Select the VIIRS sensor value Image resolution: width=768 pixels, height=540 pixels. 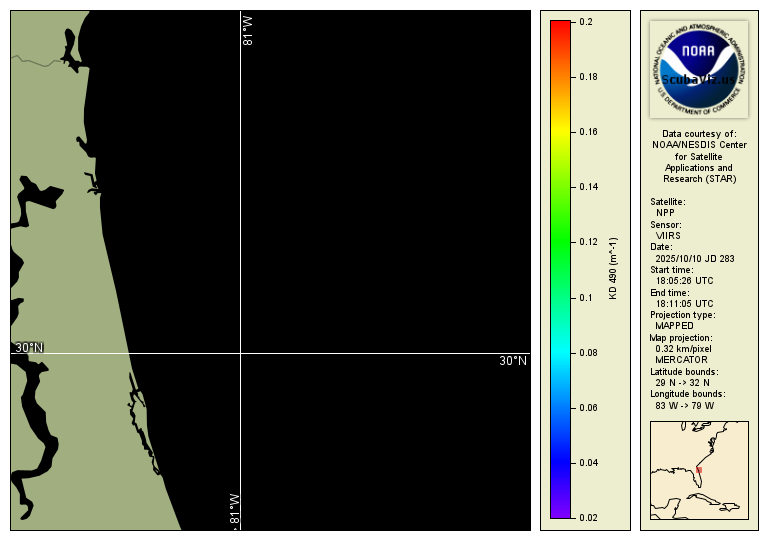(x=668, y=235)
